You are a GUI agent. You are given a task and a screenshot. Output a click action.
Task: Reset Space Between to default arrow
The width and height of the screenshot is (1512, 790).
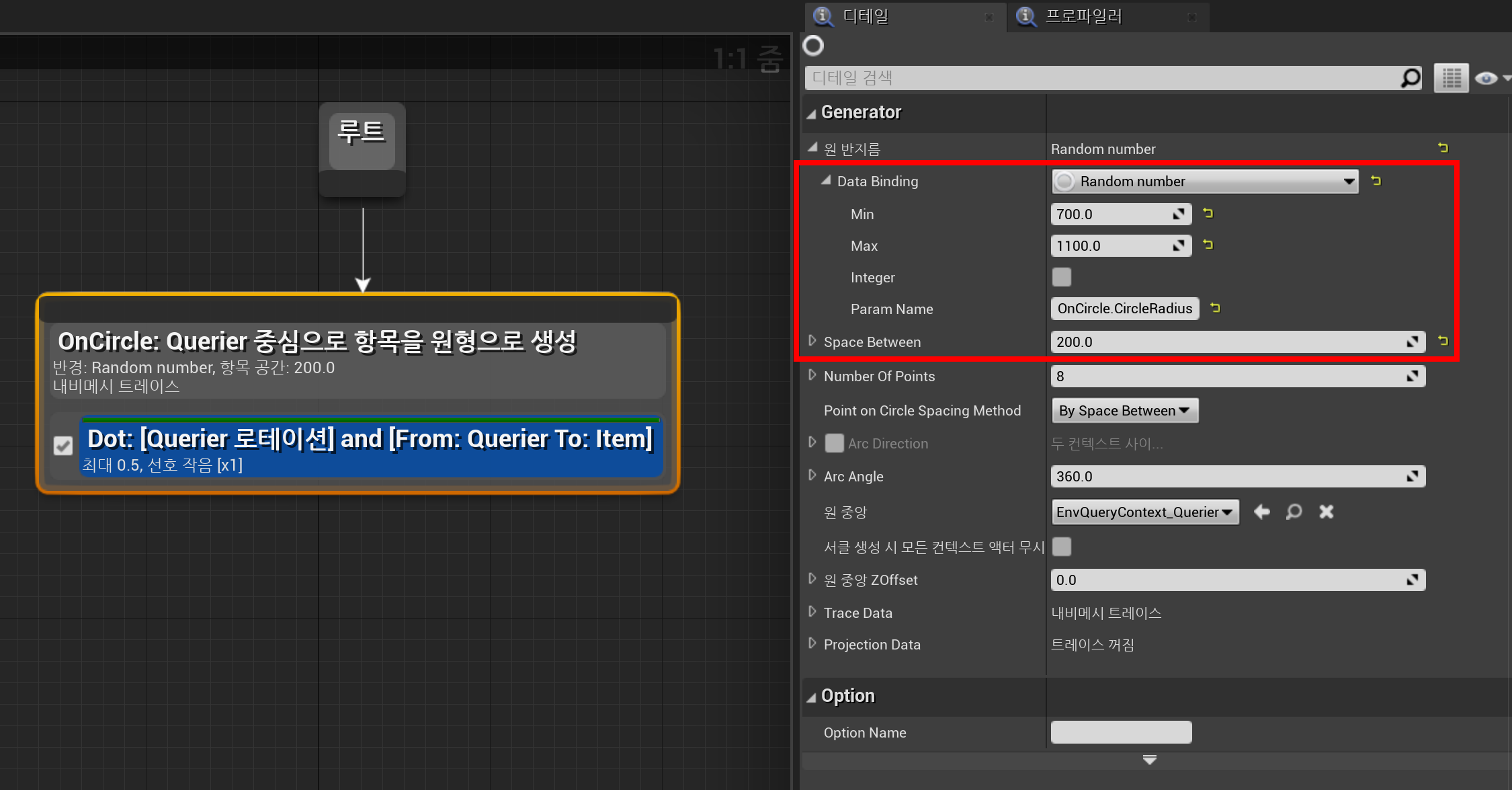click(x=1443, y=341)
